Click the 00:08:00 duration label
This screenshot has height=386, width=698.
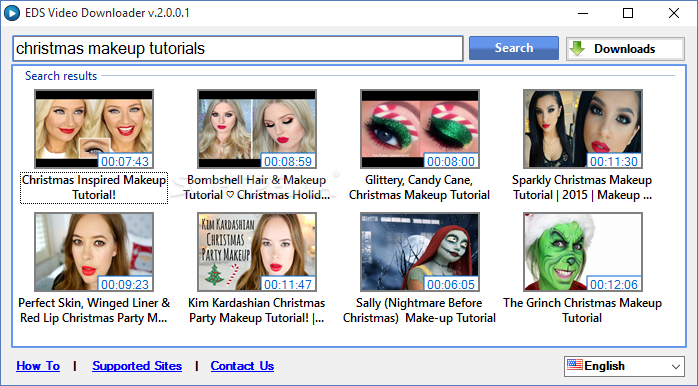(450, 161)
